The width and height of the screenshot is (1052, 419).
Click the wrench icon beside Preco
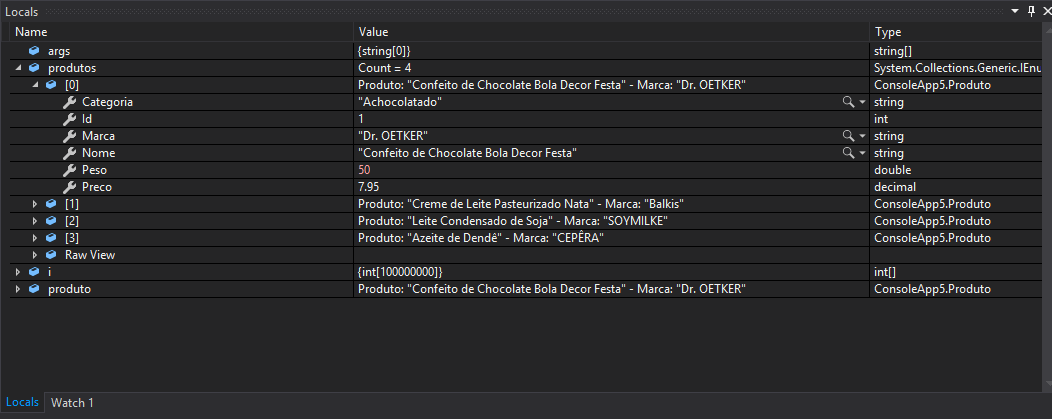(69, 187)
